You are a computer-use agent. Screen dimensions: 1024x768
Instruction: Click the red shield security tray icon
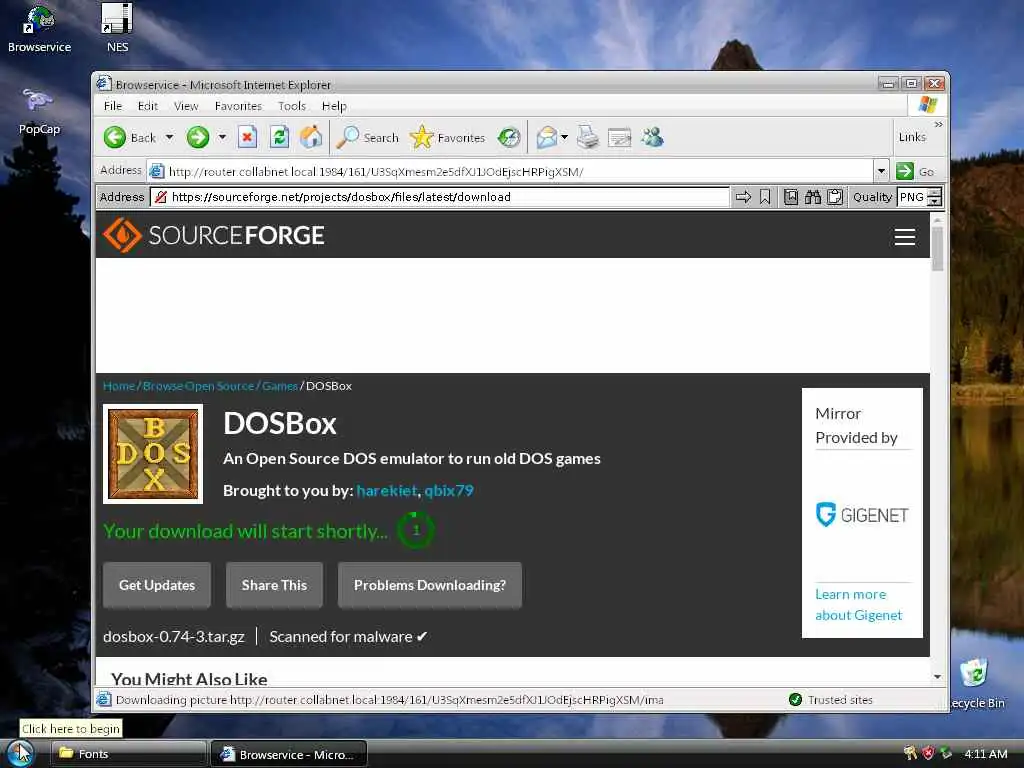[x=928, y=753]
